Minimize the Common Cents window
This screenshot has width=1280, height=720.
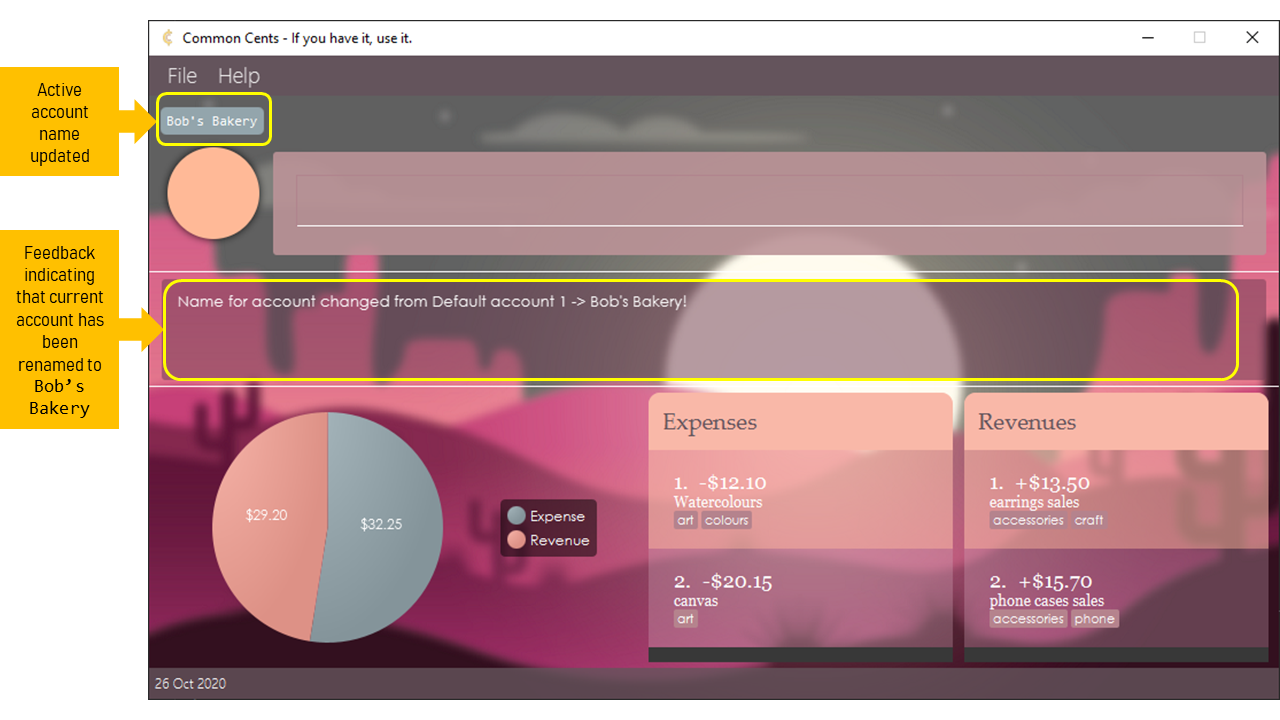pos(1147,38)
